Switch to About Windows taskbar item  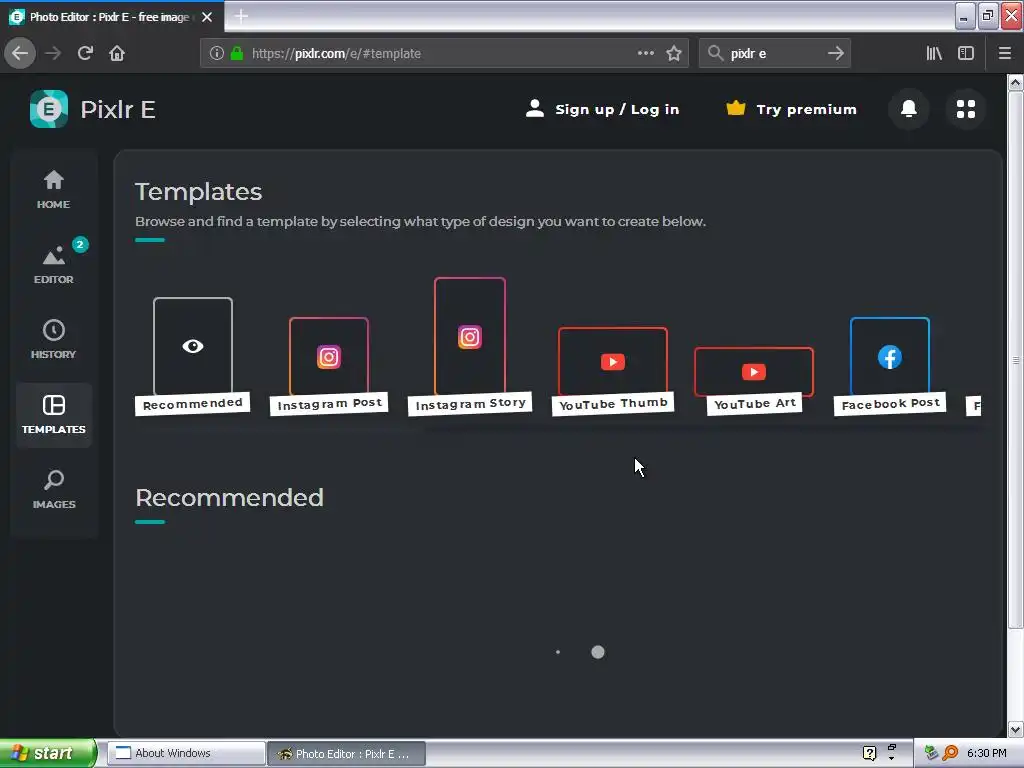point(185,753)
